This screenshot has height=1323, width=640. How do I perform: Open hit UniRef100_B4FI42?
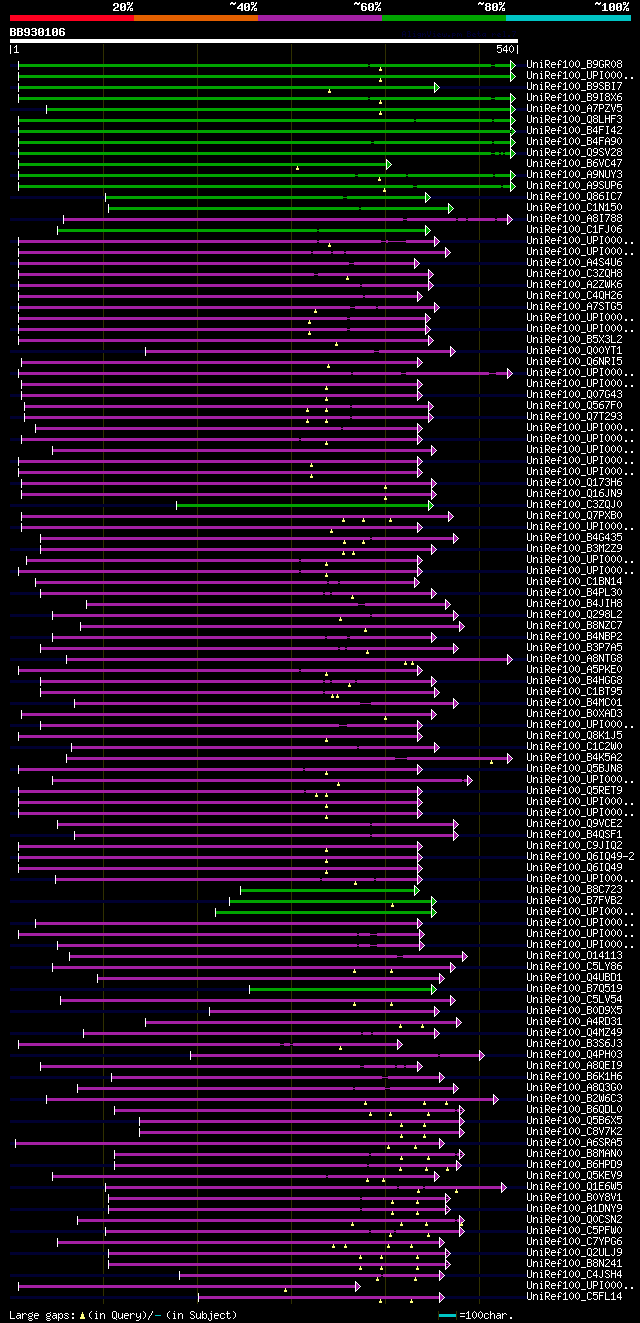tap(574, 130)
